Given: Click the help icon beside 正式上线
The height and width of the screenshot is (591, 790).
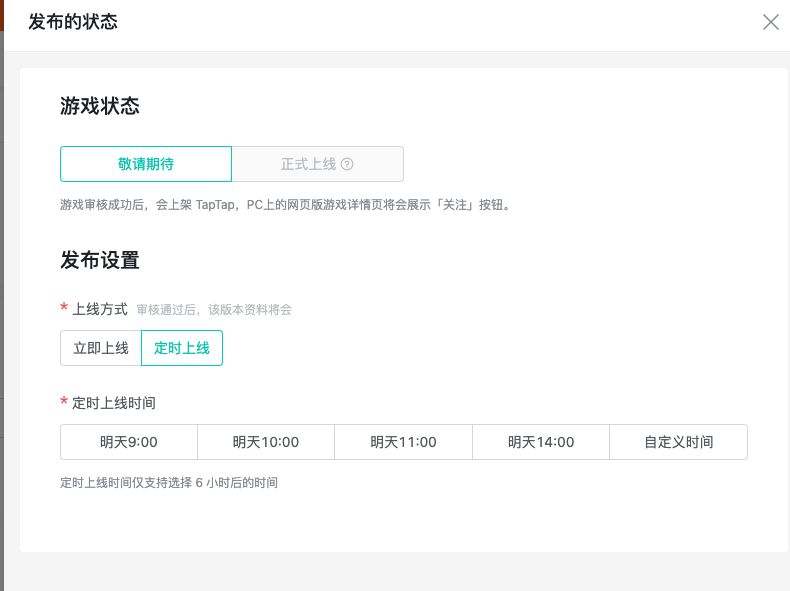Looking at the screenshot, I should click(347, 164).
